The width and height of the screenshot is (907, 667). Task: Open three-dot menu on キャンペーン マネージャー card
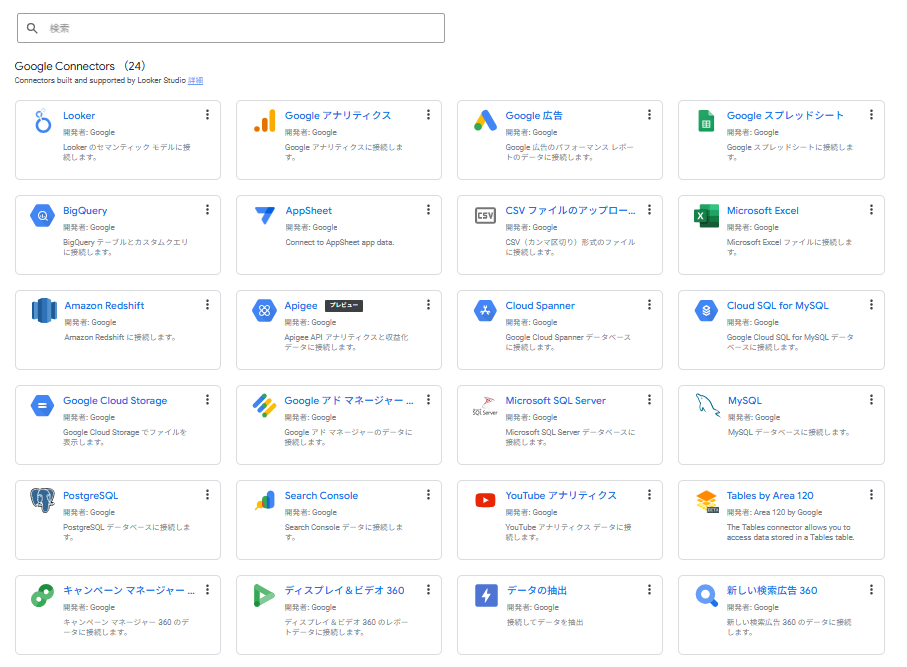pos(207,589)
